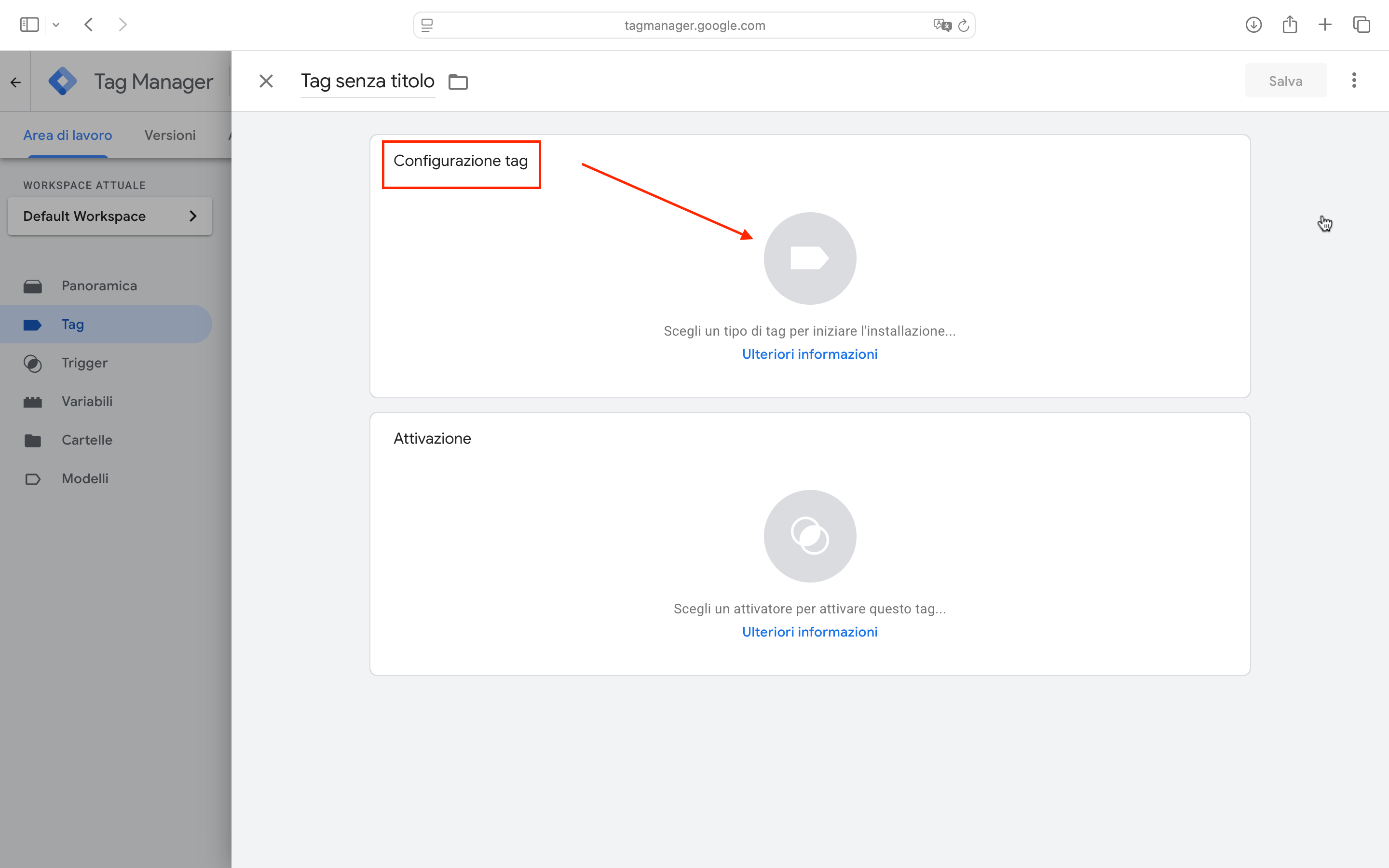Viewport: 1389px width, 868px height.
Task: Reload the page using refresh icon
Action: coord(964,25)
